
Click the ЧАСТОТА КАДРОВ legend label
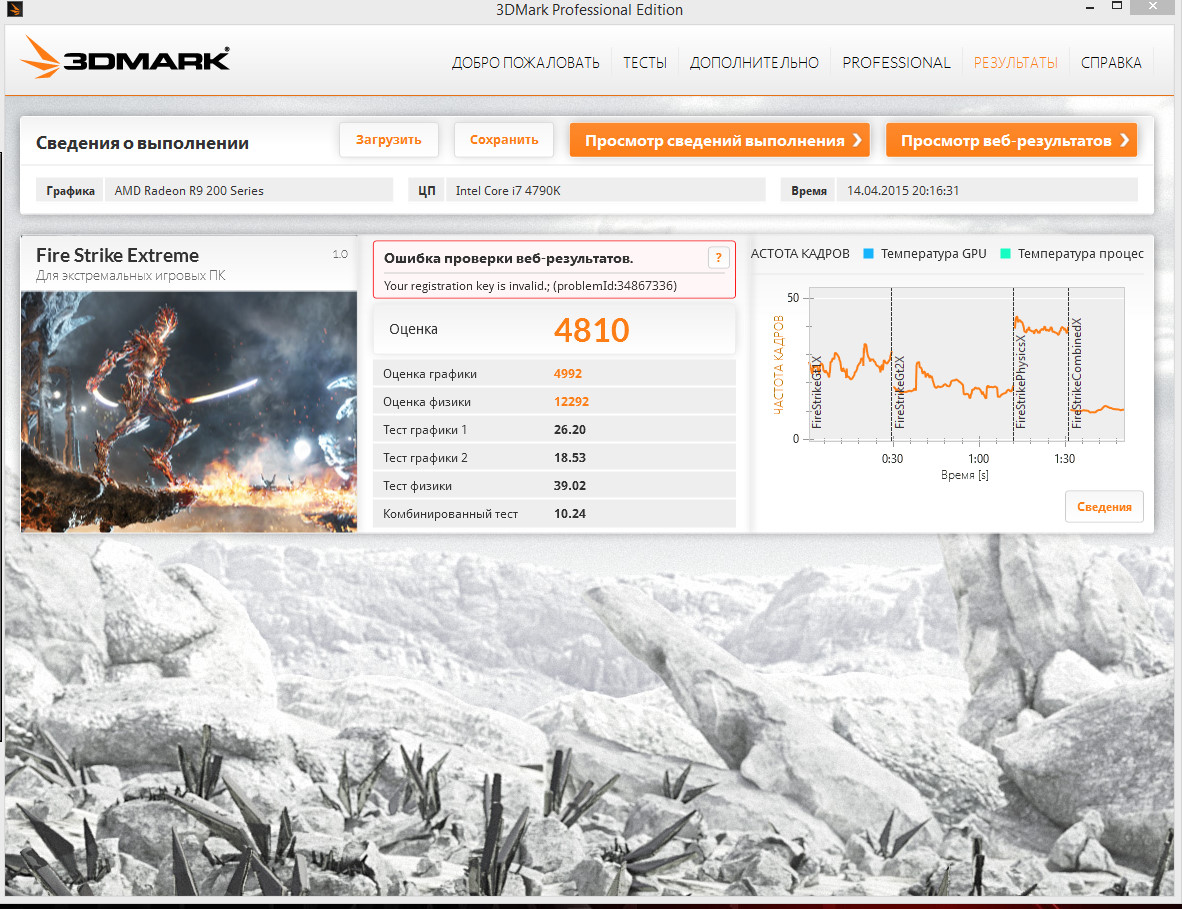point(800,254)
